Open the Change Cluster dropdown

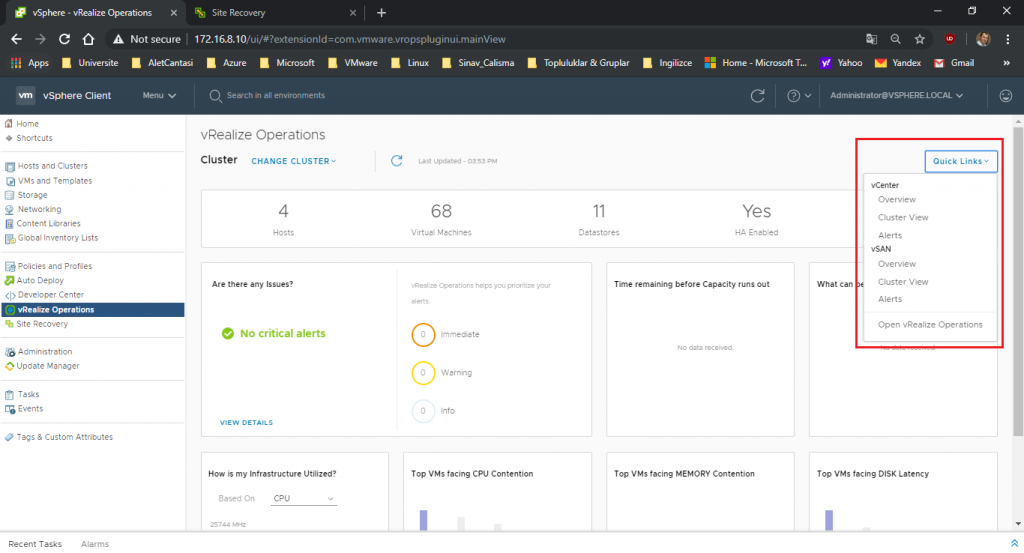coord(293,161)
